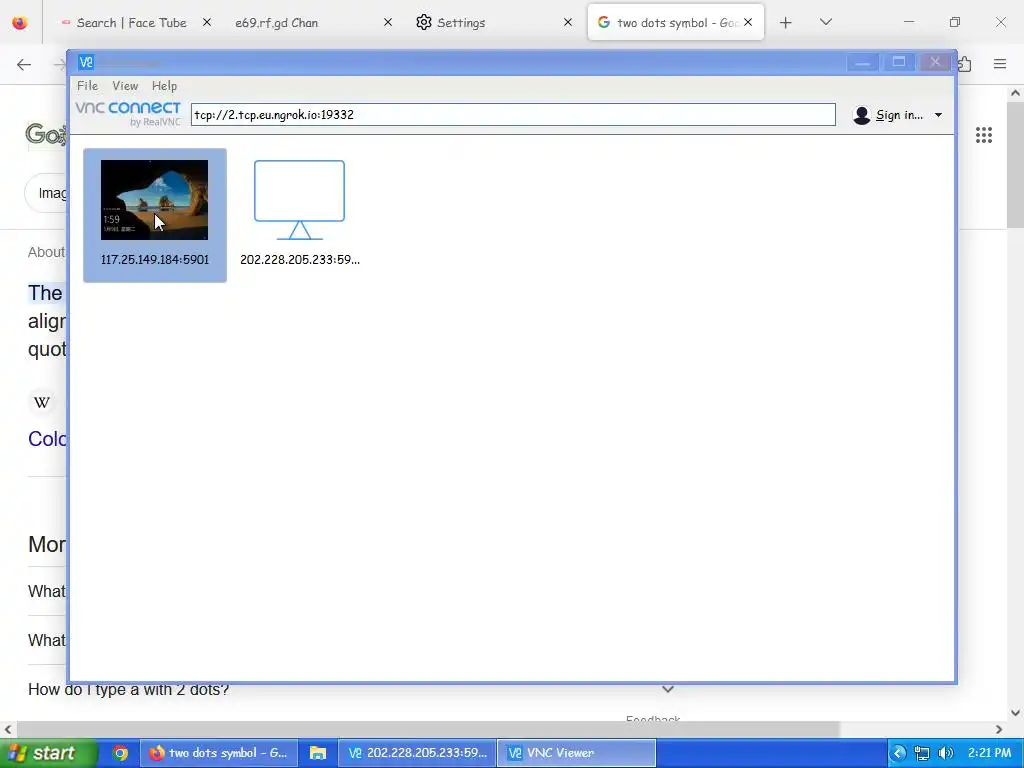
Task: Click the 2:21 PM taskbar clock
Action: click(x=989, y=753)
